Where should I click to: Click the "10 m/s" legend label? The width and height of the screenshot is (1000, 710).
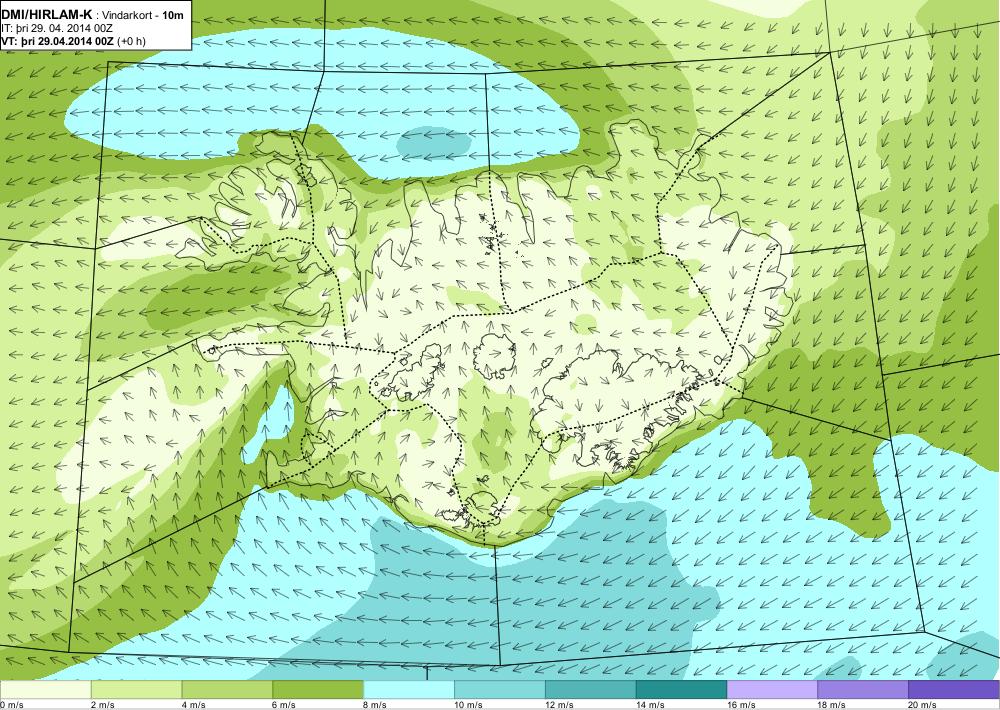coord(469,705)
